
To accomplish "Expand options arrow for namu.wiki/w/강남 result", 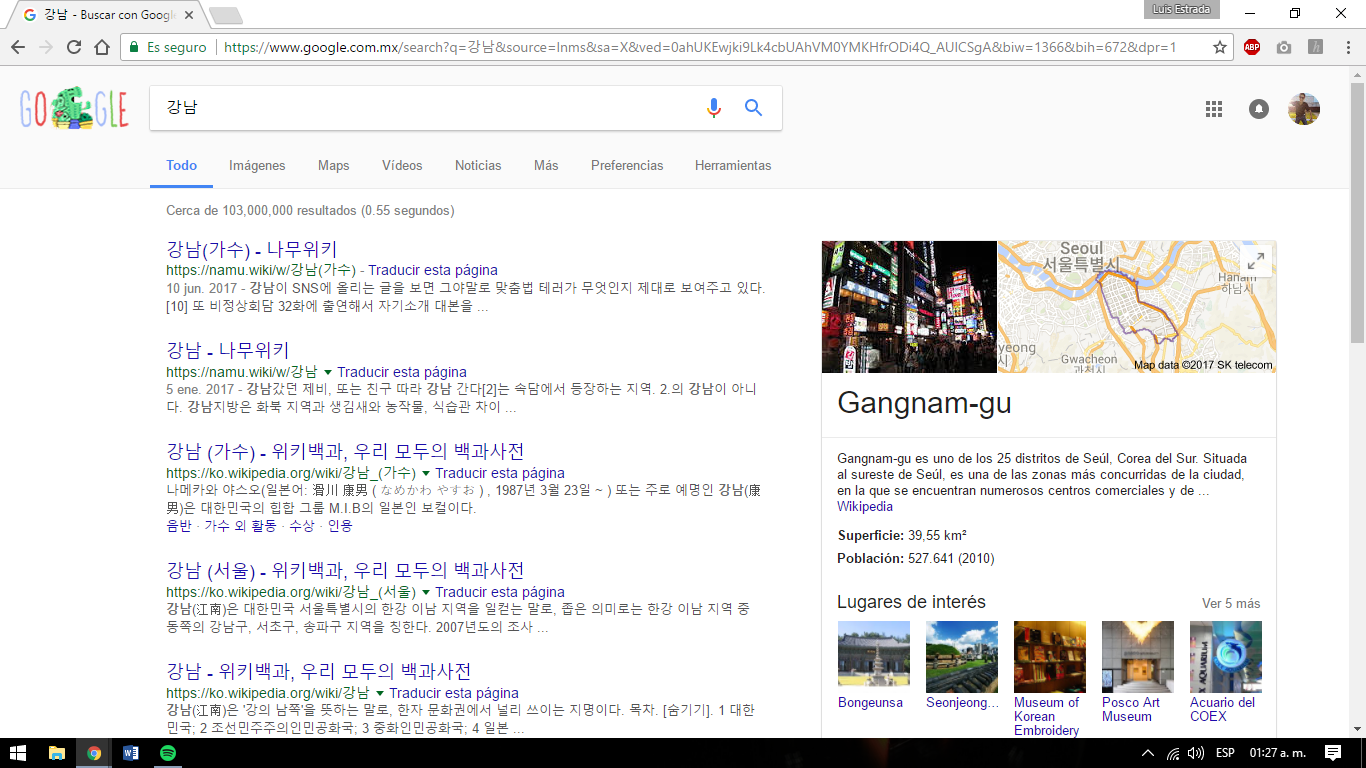I will click(327, 372).
